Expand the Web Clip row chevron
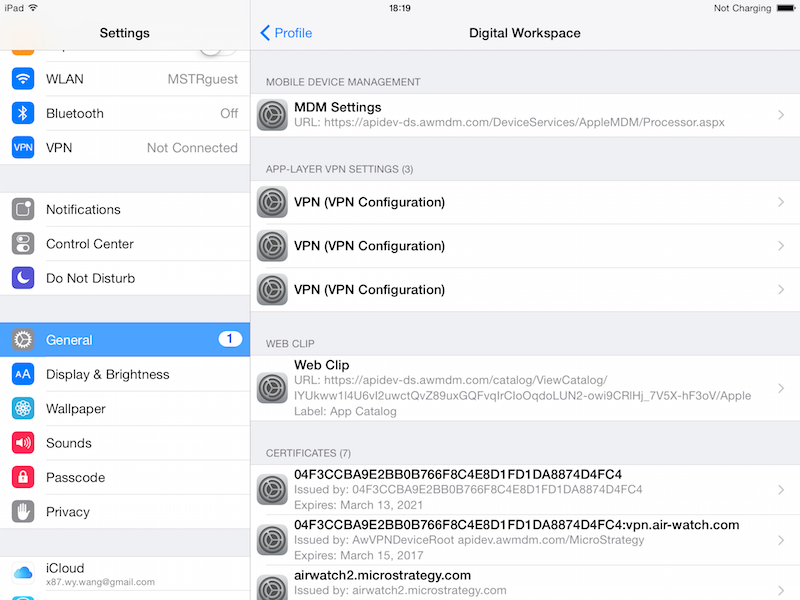 point(781,388)
